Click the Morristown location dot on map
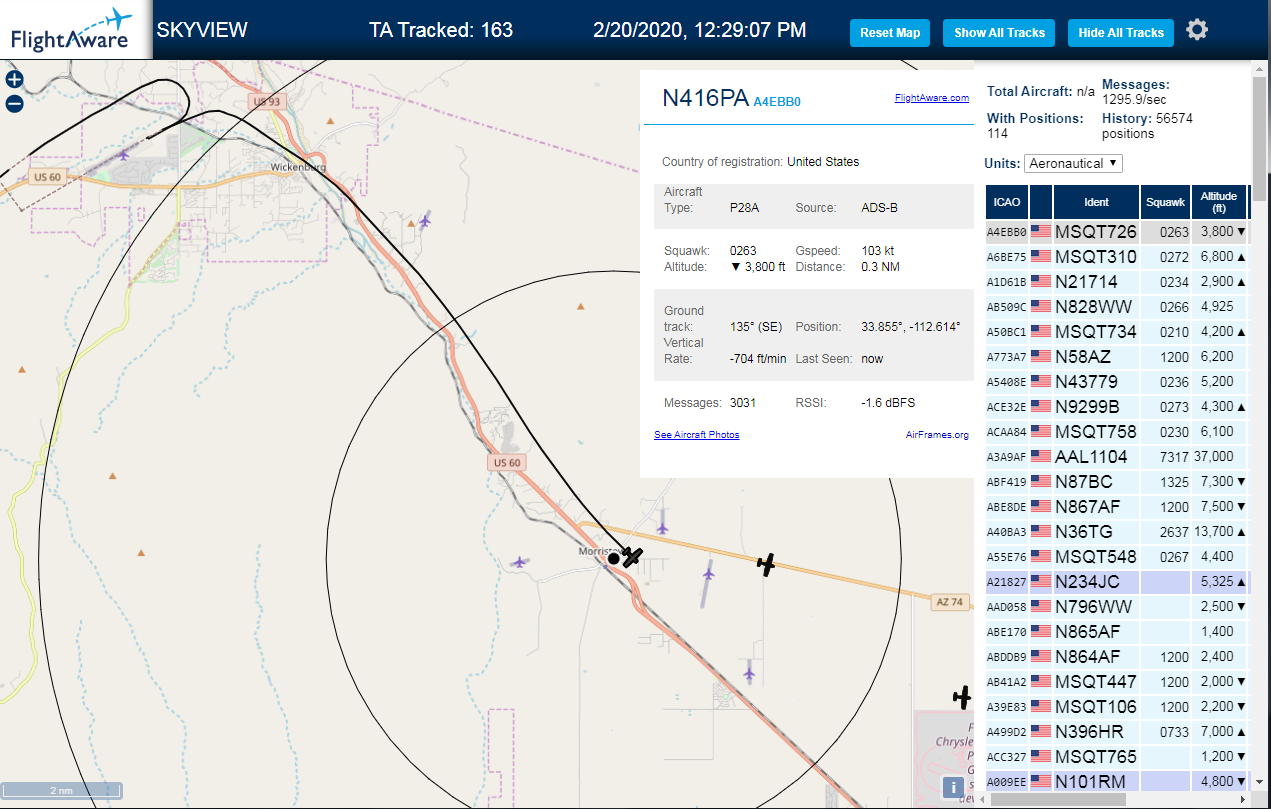This screenshot has width=1271, height=809. pyautogui.click(x=614, y=558)
